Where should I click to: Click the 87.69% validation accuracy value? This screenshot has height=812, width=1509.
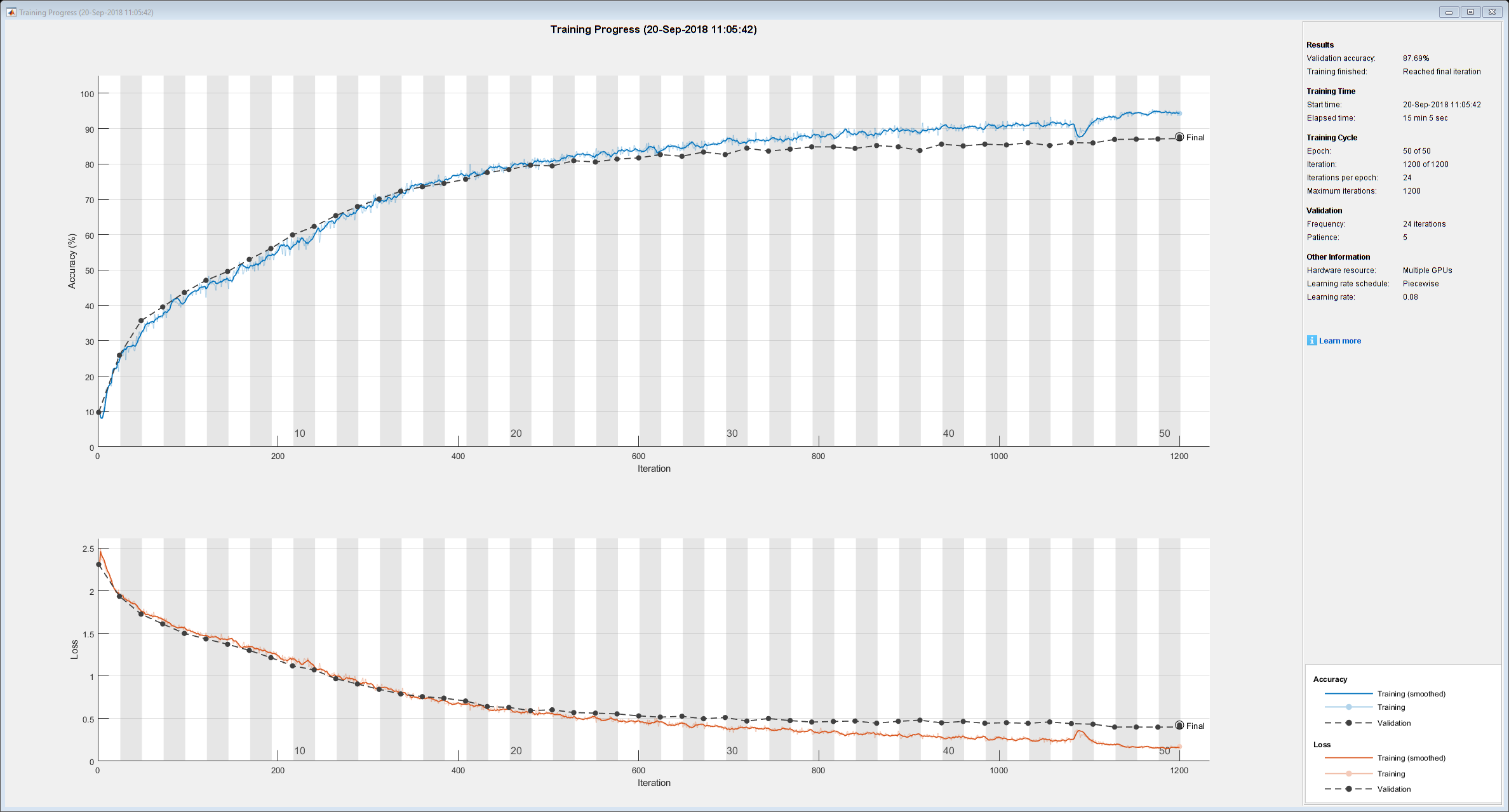tap(1416, 58)
